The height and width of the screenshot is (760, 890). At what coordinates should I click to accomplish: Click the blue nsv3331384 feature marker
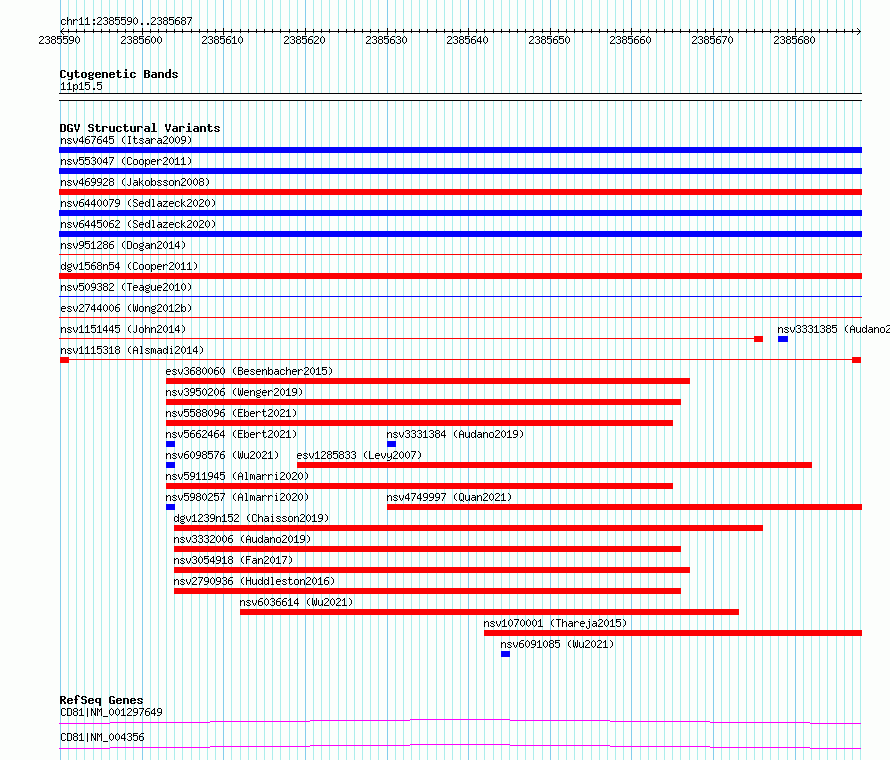(x=391, y=444)
